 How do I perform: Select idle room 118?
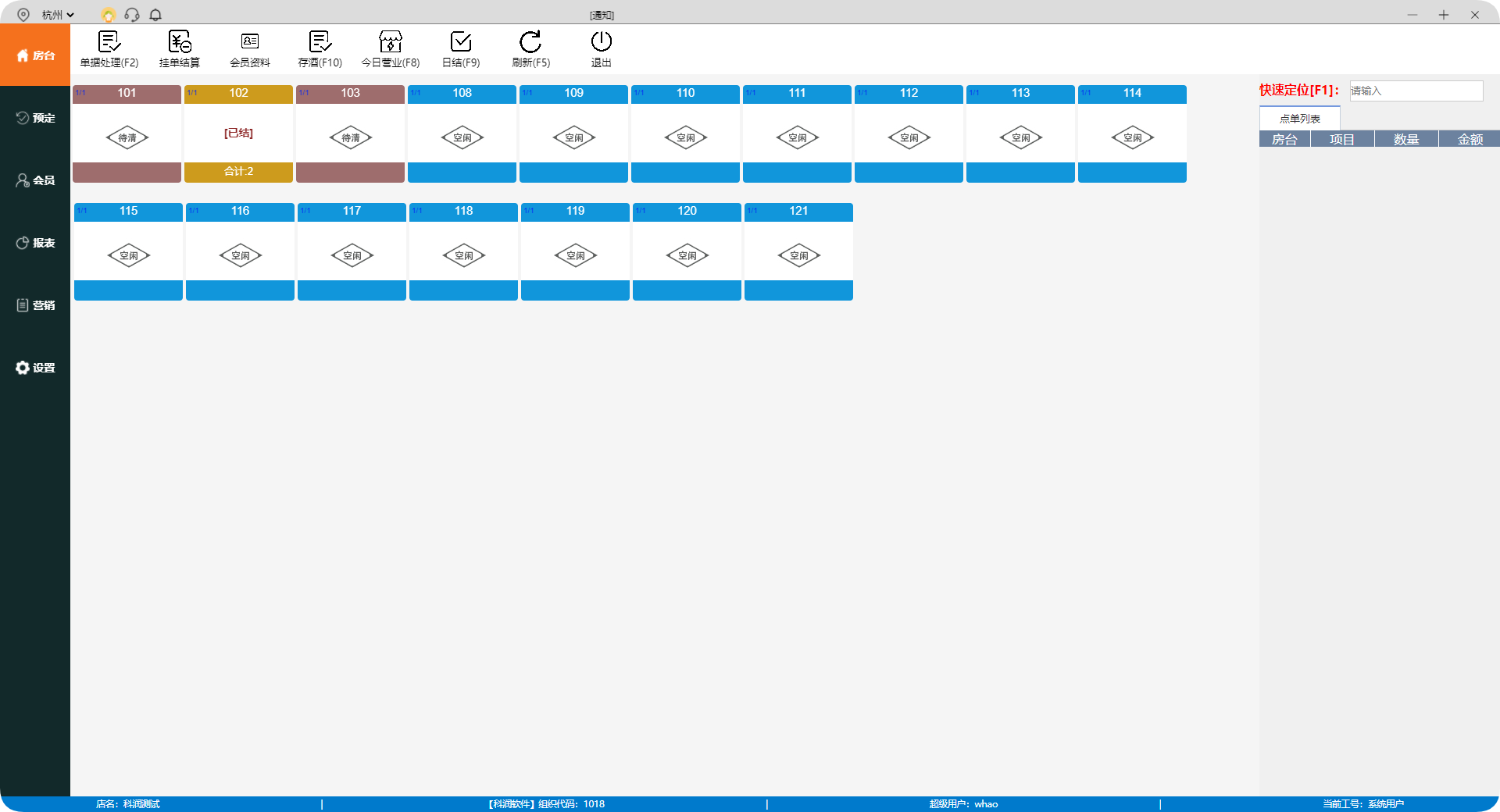pos(463,251)
